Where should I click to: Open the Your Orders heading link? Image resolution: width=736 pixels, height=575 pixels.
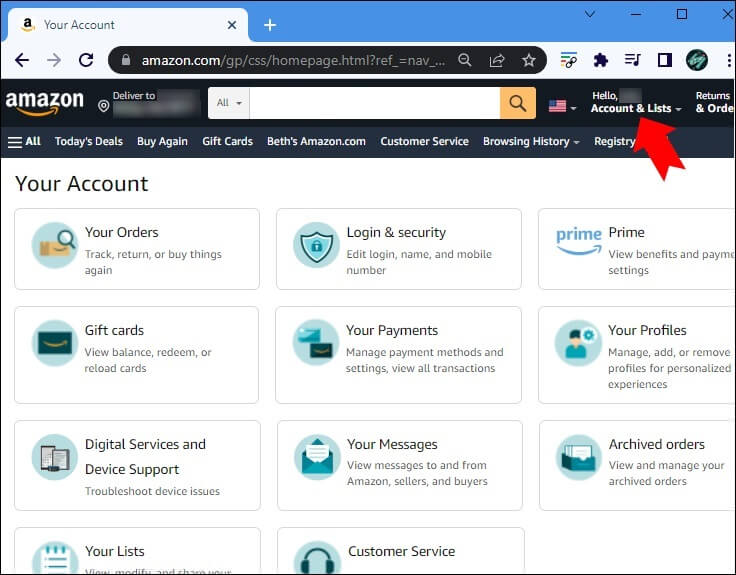(122, 232)
